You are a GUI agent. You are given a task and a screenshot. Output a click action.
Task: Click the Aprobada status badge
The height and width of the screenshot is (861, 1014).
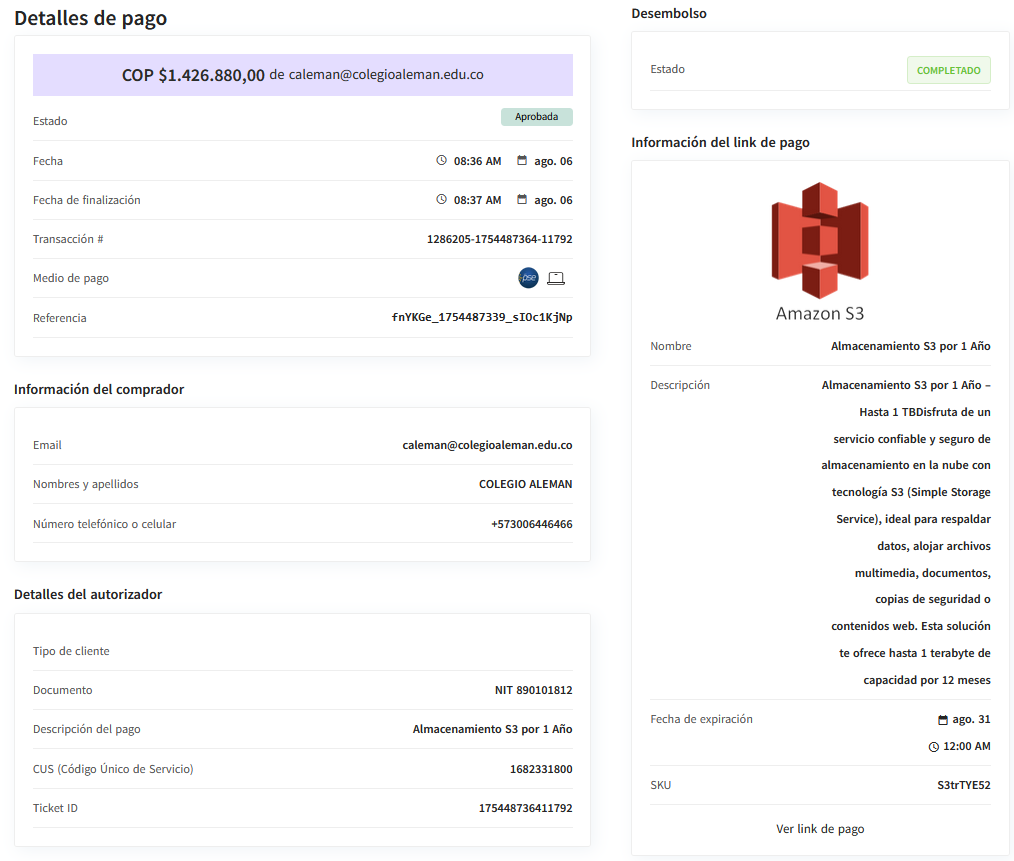click(x=536, y=117)
